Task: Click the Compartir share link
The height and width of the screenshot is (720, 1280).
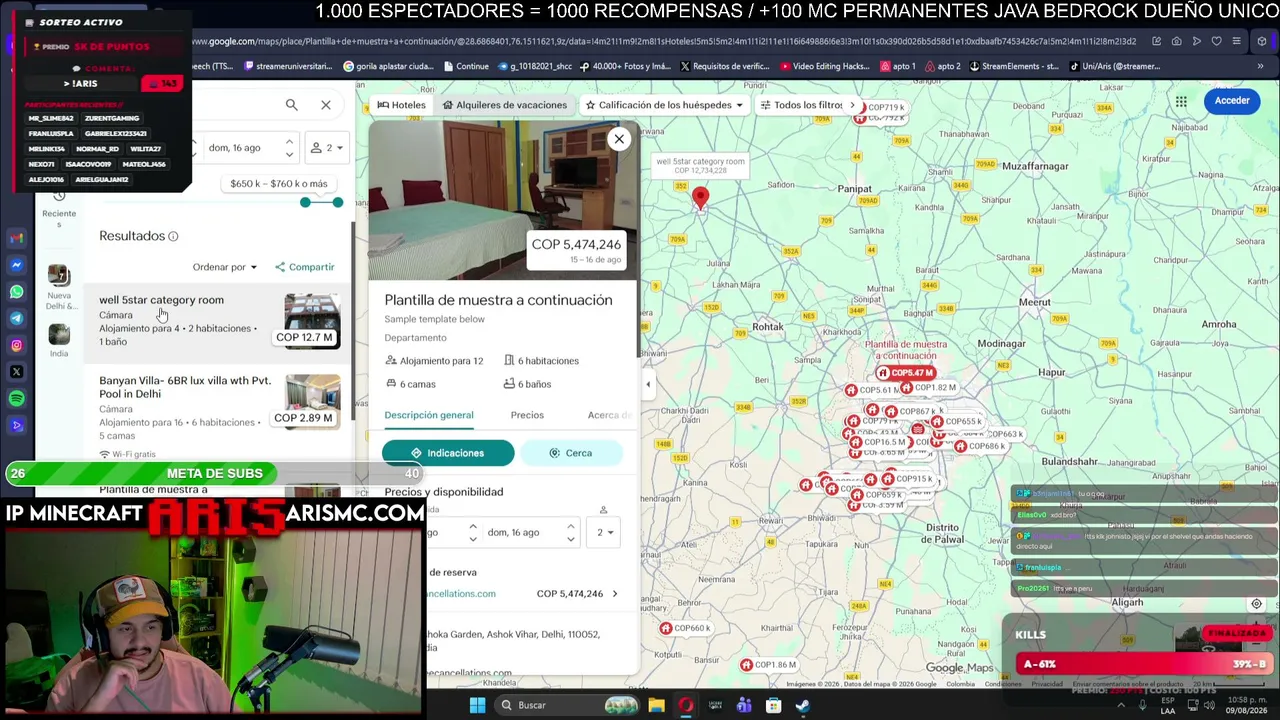Action: [305, 267]
